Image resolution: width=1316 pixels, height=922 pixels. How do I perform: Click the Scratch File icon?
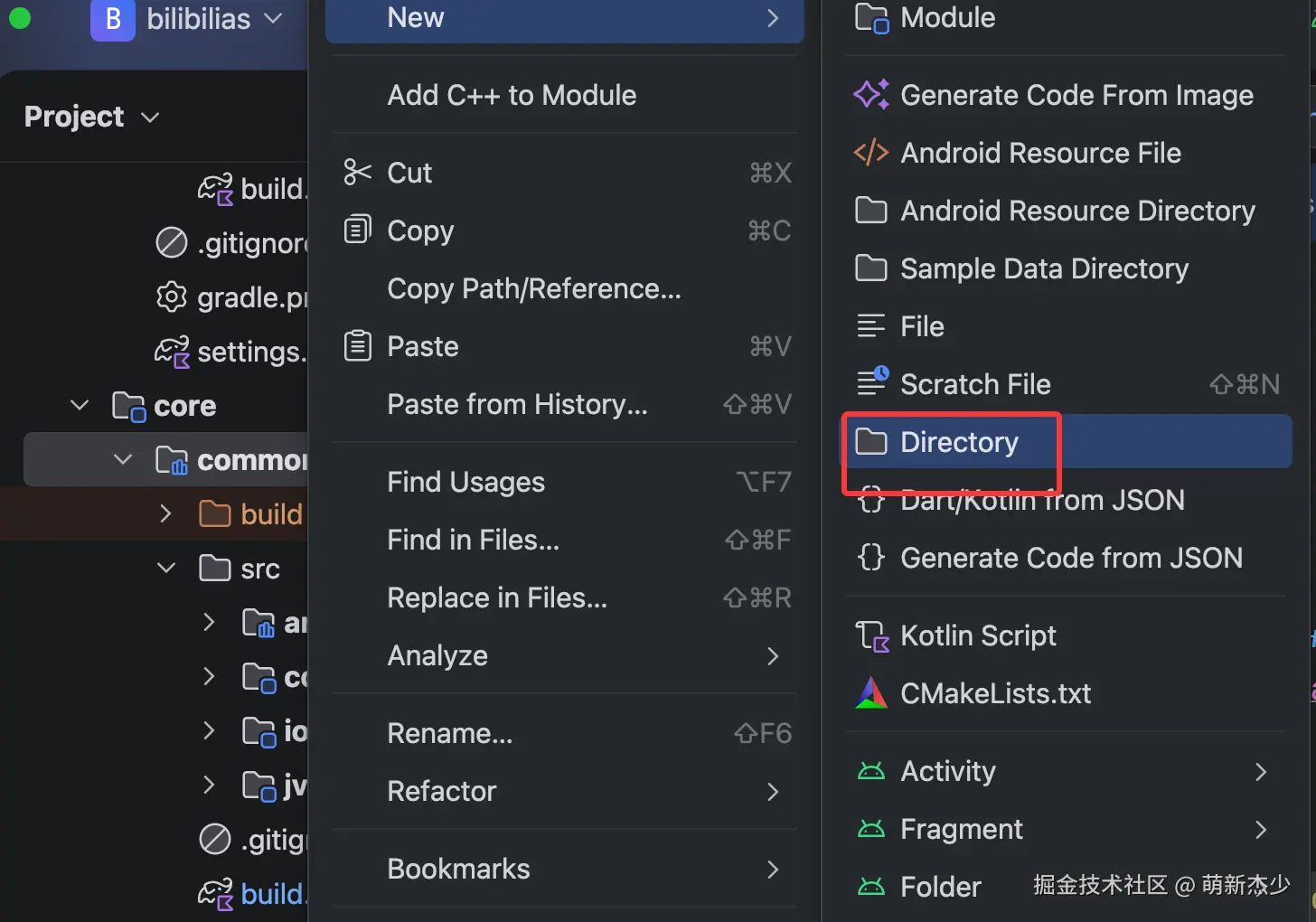871,382
